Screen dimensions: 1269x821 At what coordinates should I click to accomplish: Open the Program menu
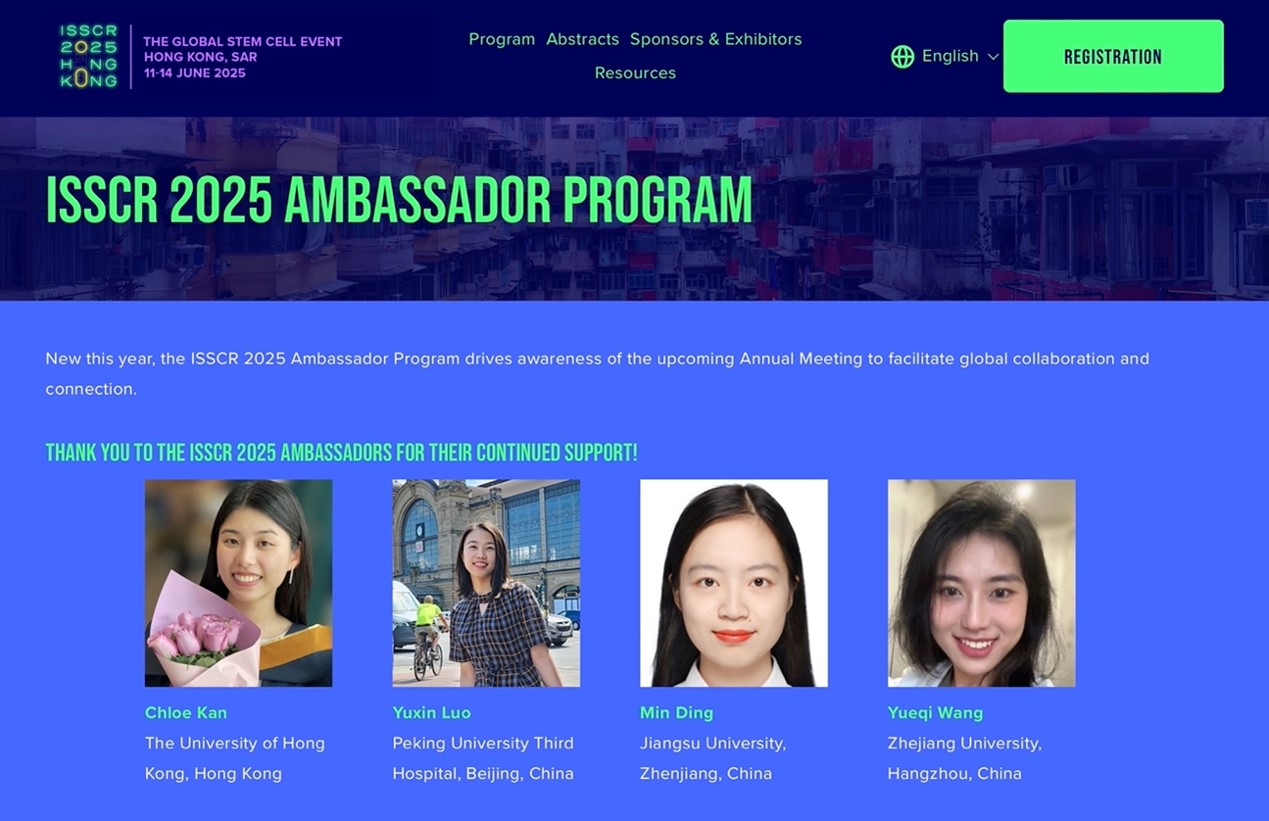(501, 39)
